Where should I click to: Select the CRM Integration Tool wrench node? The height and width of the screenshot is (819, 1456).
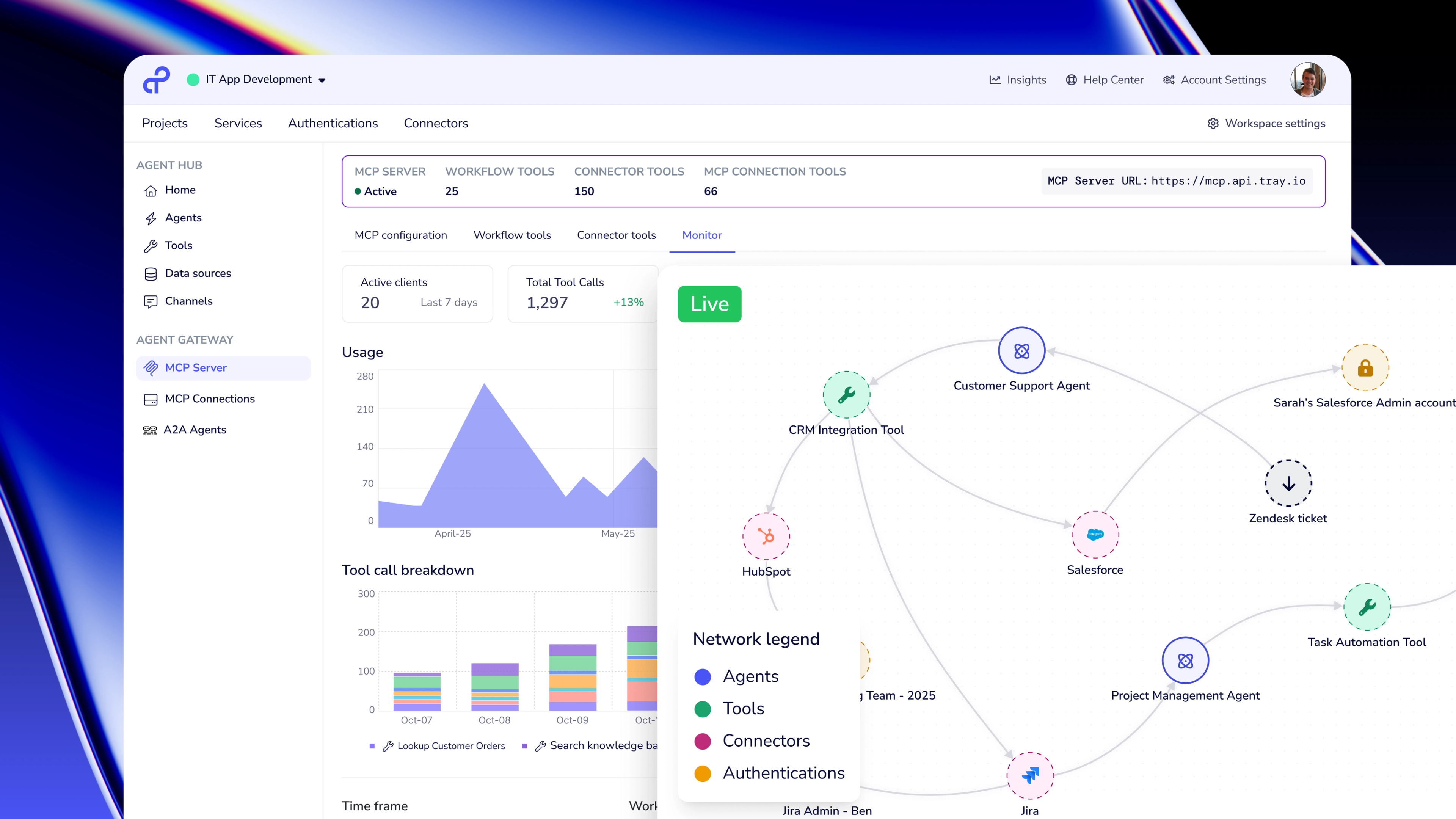(846, 394)
